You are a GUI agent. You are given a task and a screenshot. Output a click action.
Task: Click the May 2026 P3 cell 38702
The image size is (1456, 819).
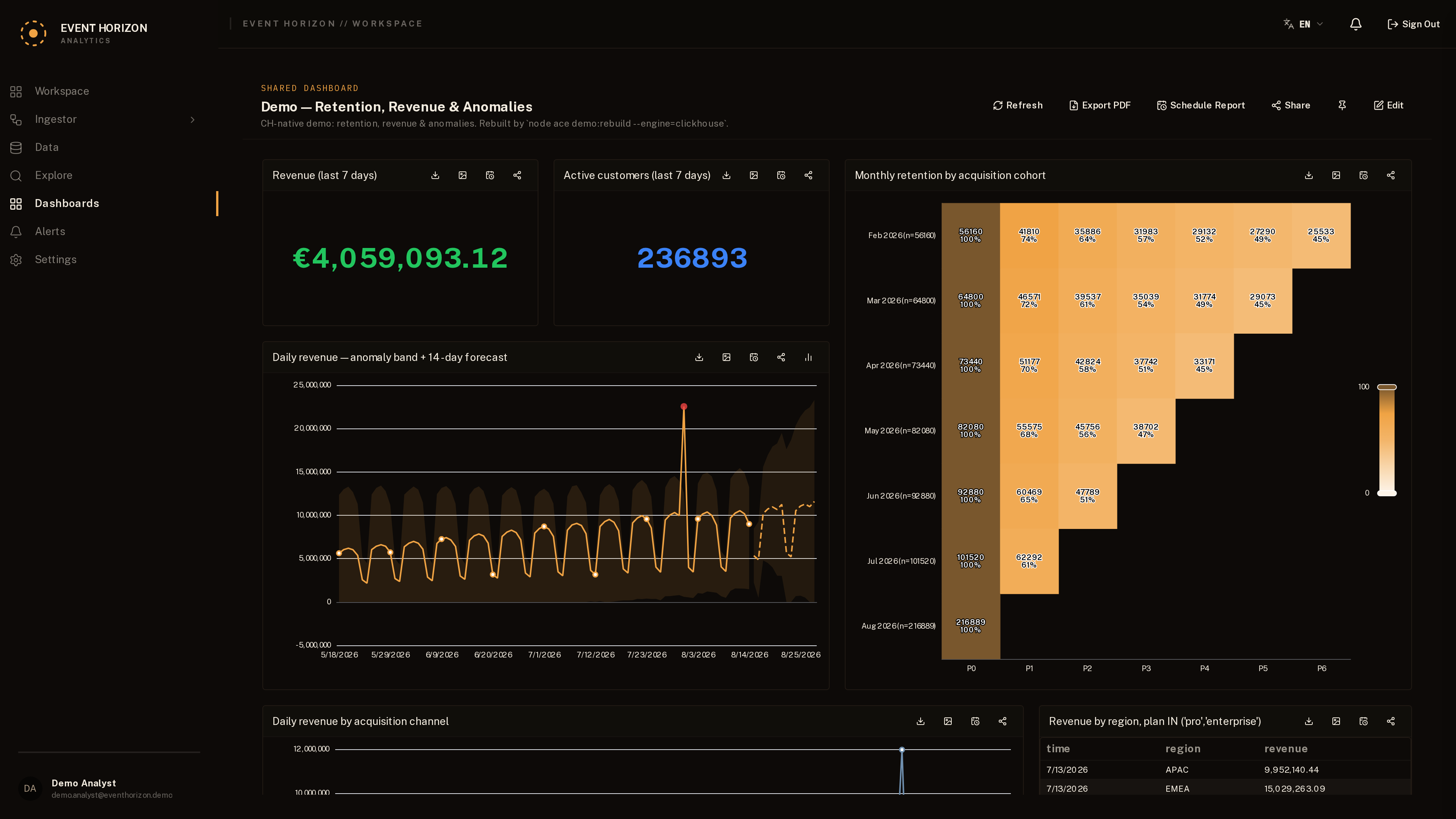point(1146,431)
